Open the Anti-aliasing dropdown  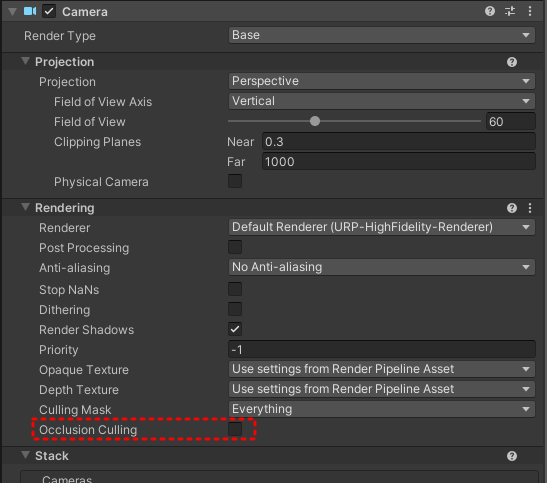(382, 267)
